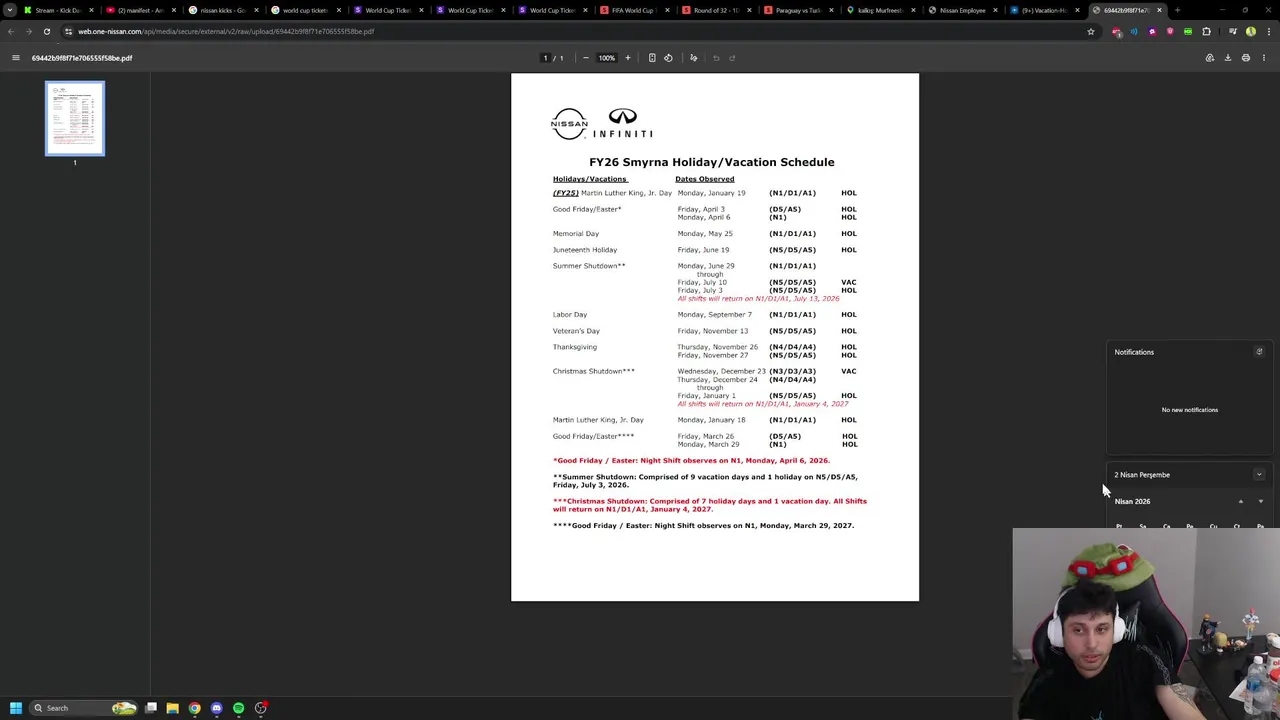Open Chrome three-dot menu

click(1268, 31)
